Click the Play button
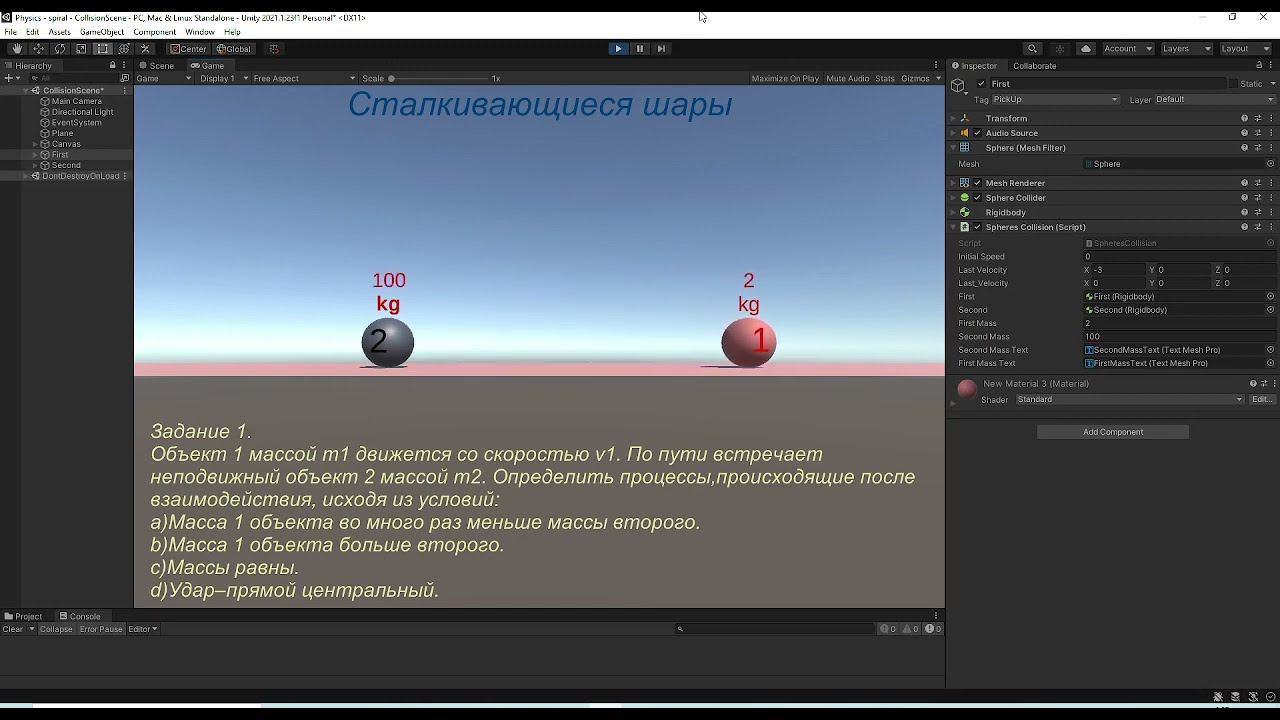 [x=618, y=48]
